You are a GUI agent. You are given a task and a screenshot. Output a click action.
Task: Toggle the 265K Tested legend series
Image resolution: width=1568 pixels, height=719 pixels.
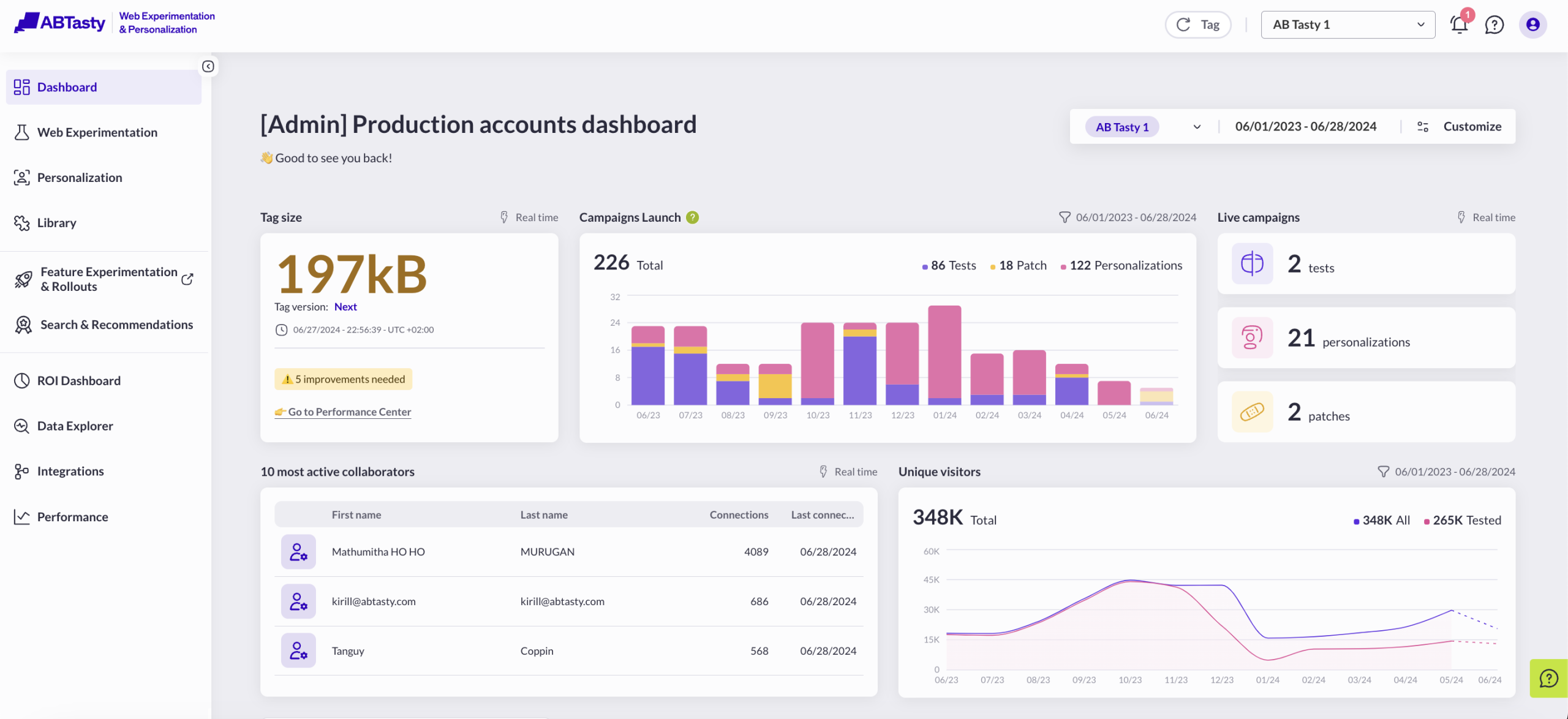1462,521
